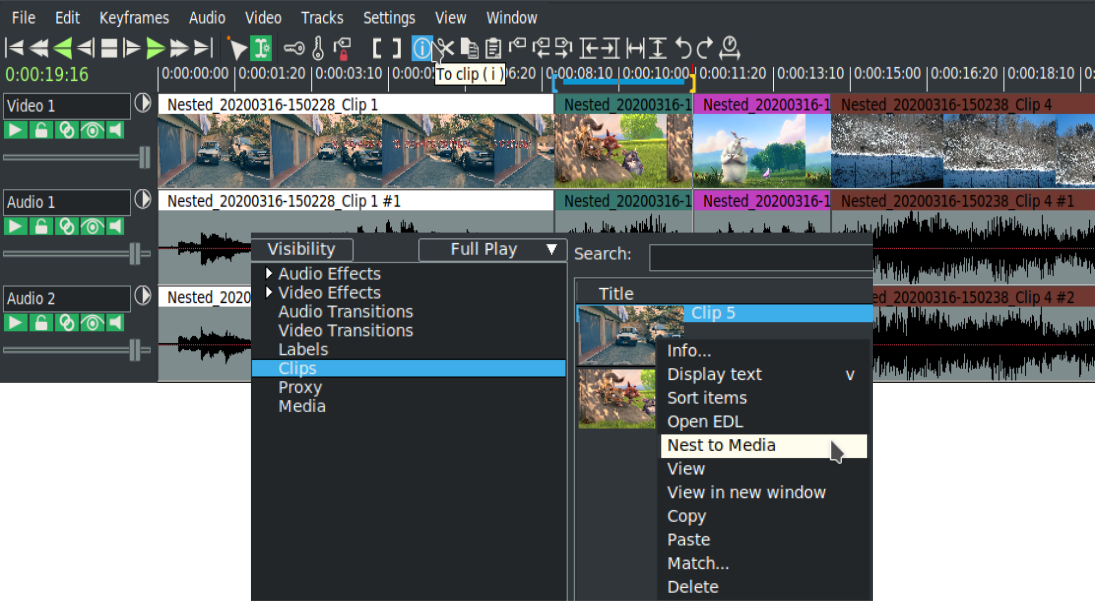Open the Keyframes menu
1095x601 pixels.
click(x=133, y=17)
